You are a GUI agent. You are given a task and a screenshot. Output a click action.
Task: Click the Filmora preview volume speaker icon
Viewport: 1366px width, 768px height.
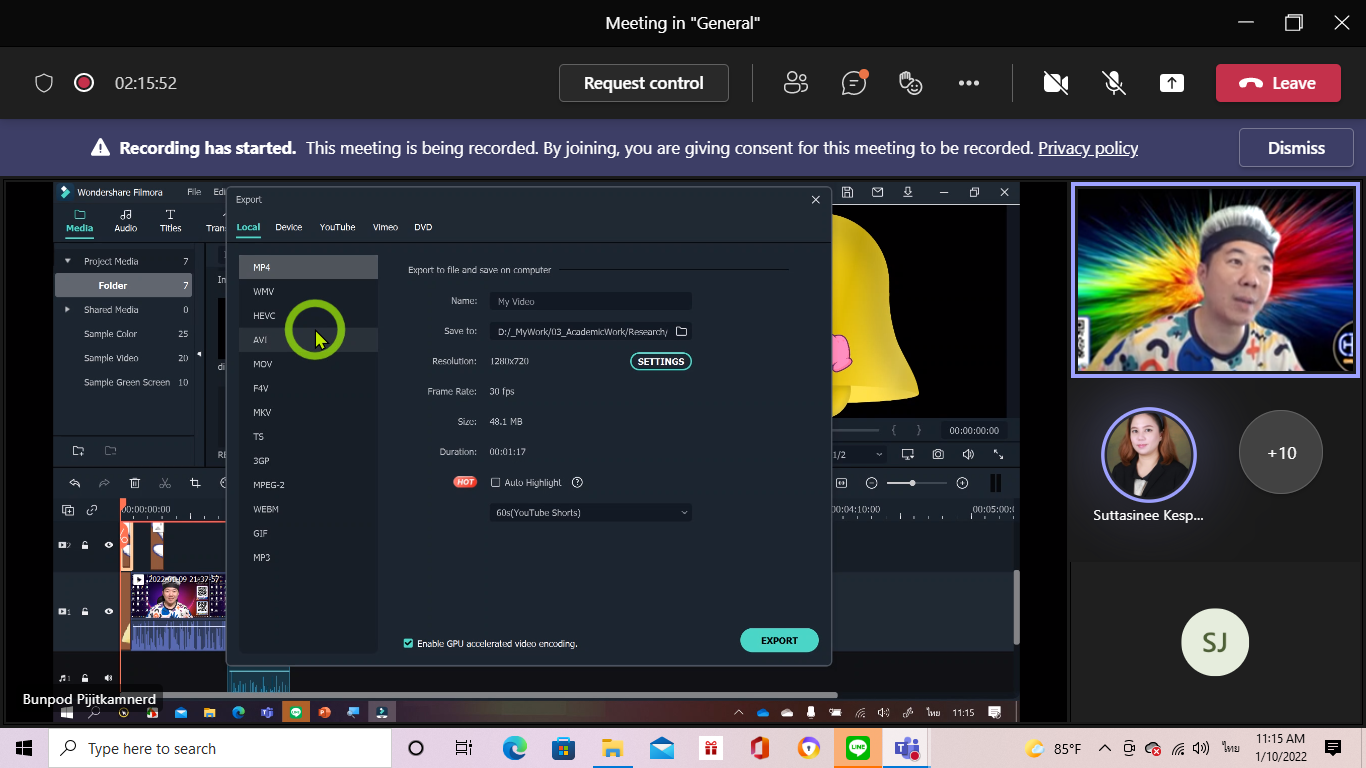tap(968, 454)
